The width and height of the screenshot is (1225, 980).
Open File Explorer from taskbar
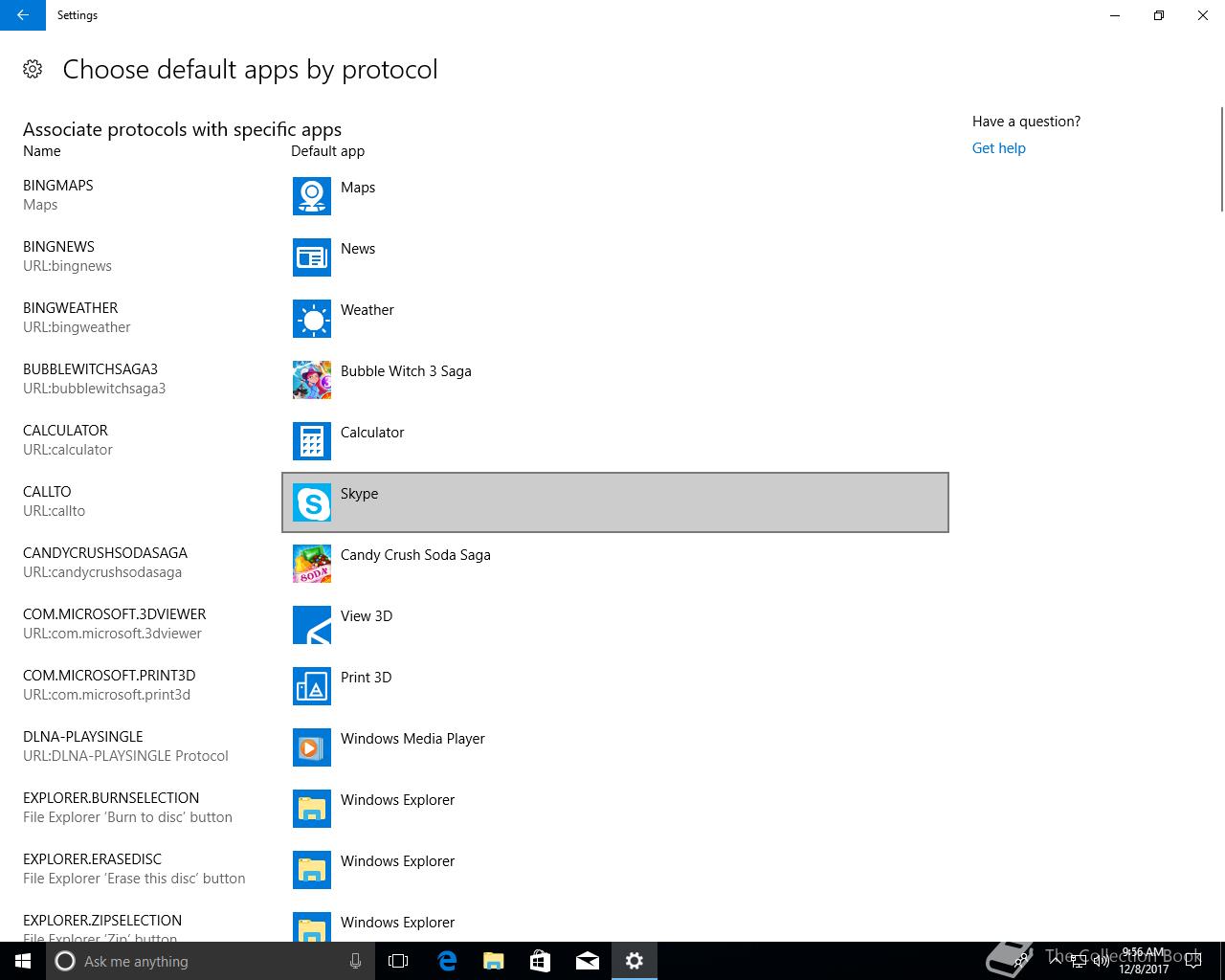click(x=494, y=961)
